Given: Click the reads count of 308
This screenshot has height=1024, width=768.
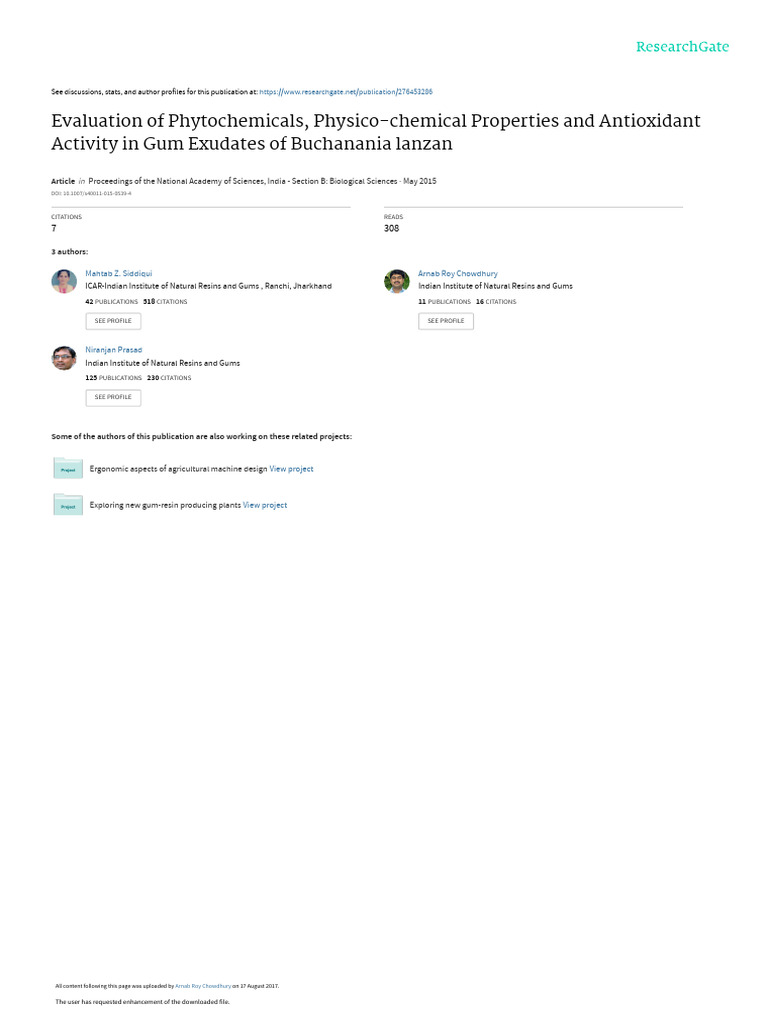Looking at the screenshot, I should point(391,229).
